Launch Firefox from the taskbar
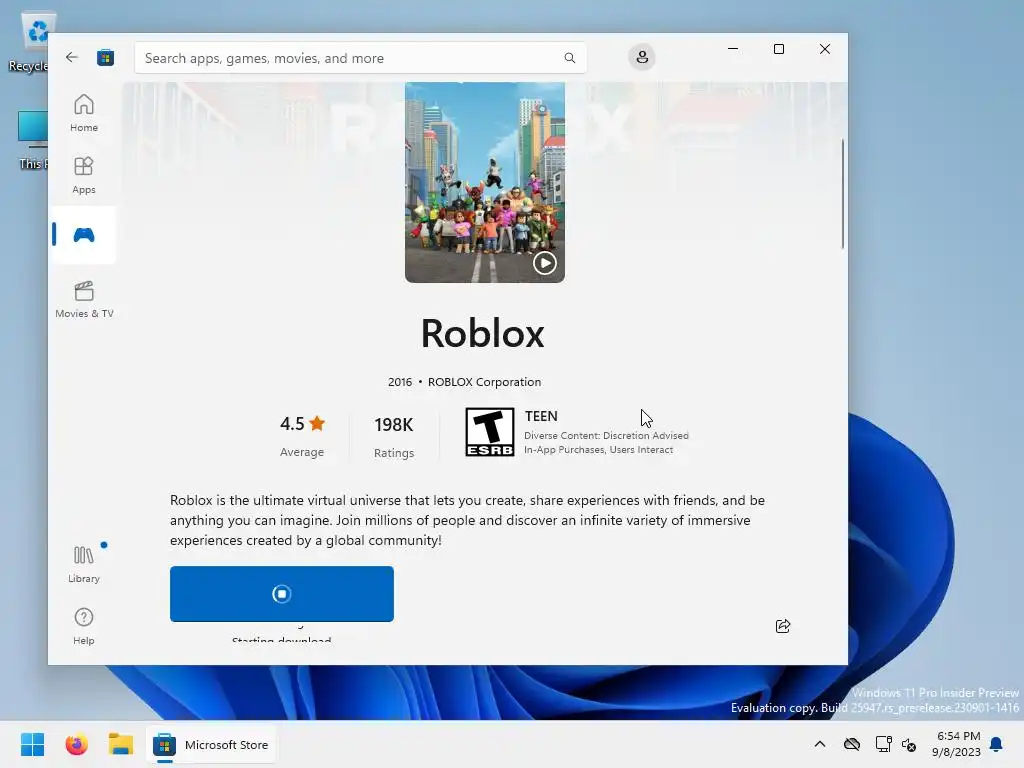 click(76, 744)
